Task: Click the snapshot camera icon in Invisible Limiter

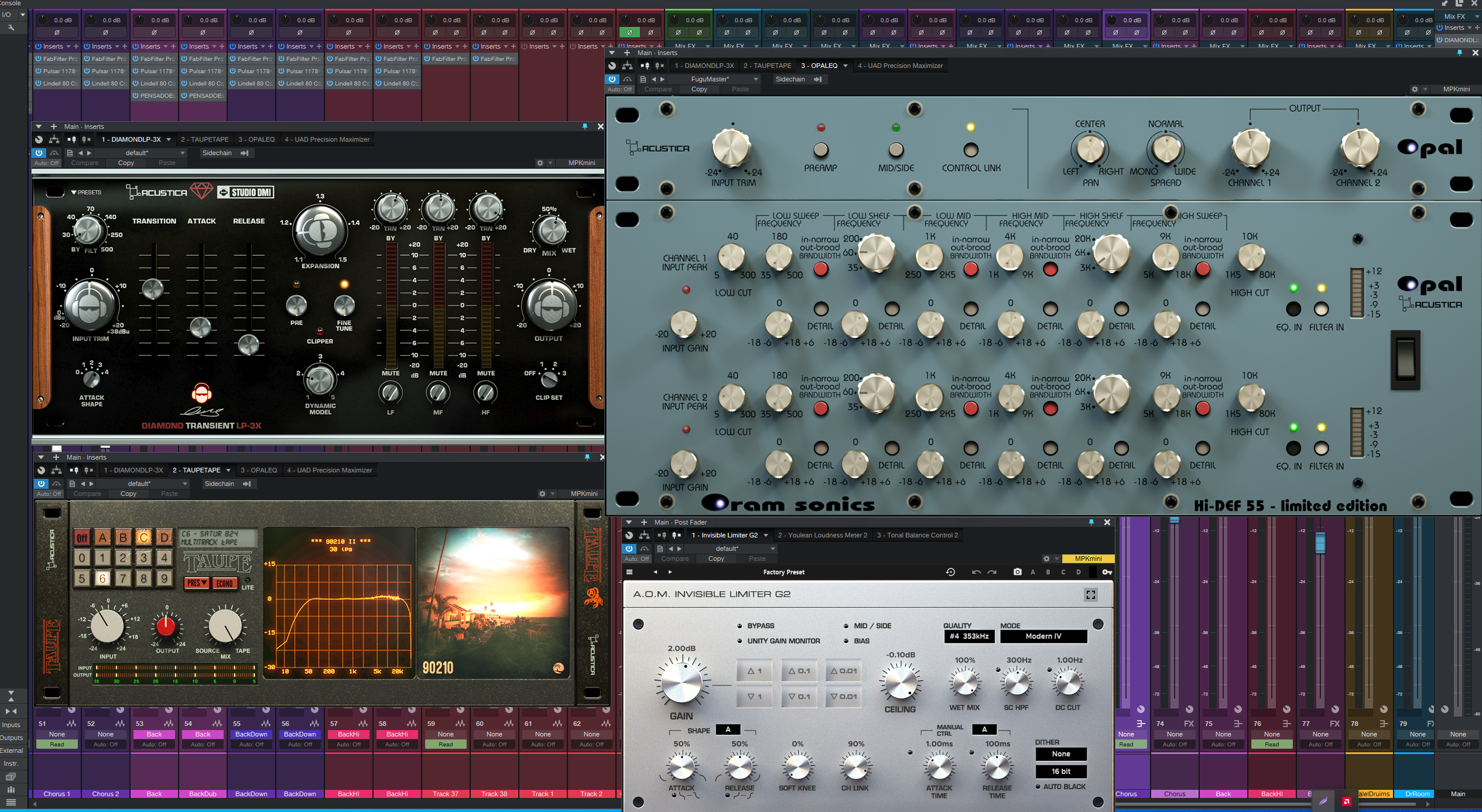Action: (x=1017, y=572)
